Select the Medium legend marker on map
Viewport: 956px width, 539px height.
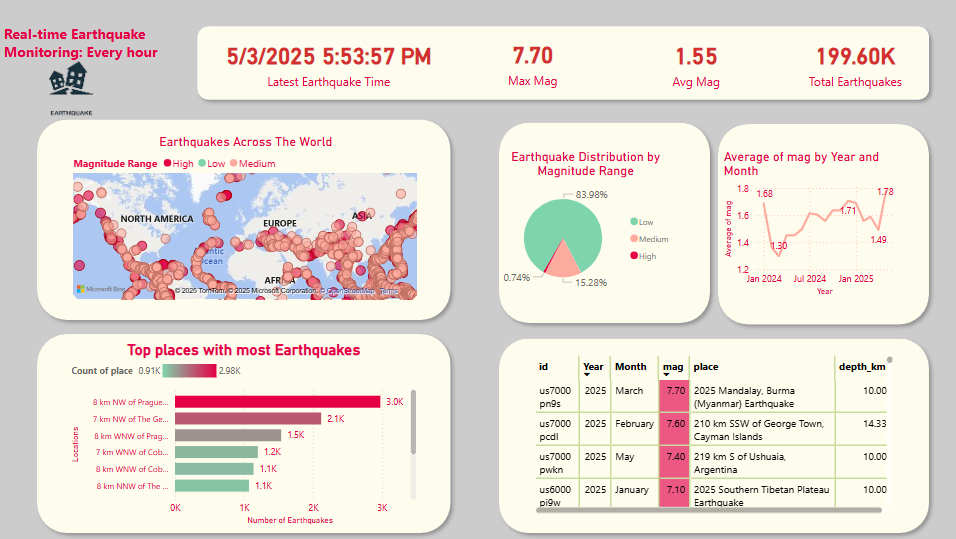tap(233, 163)
